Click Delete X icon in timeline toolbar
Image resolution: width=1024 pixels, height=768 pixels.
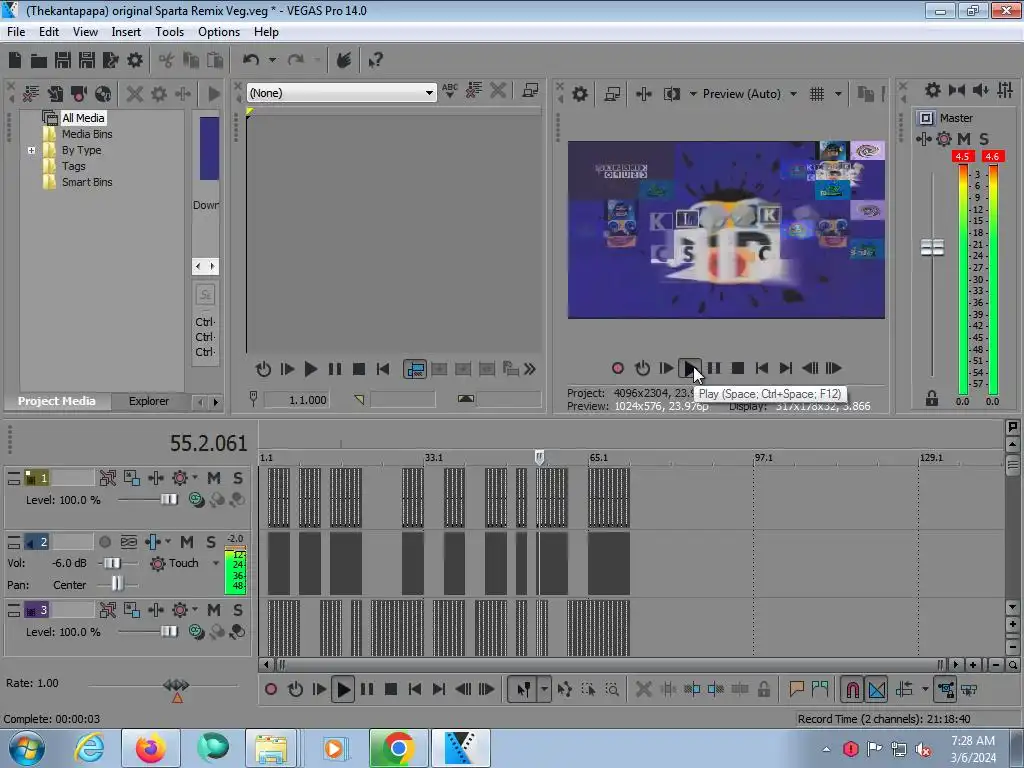click(643, 689)
